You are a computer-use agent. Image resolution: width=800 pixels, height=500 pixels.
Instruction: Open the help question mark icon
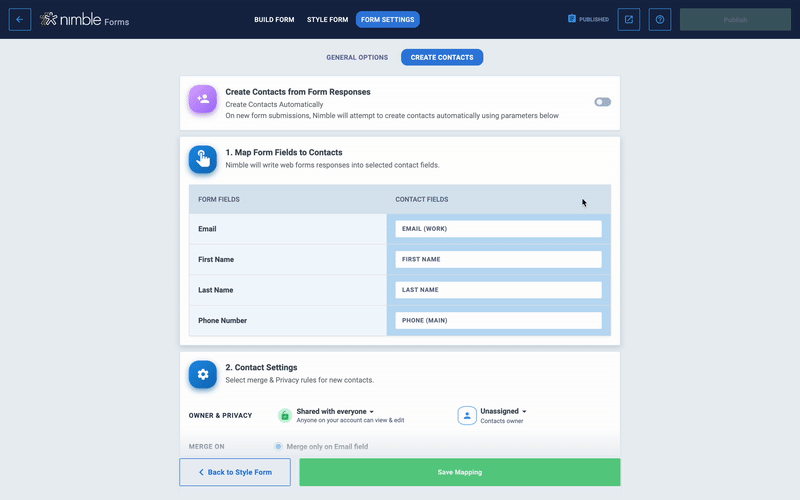pos(659,19)
